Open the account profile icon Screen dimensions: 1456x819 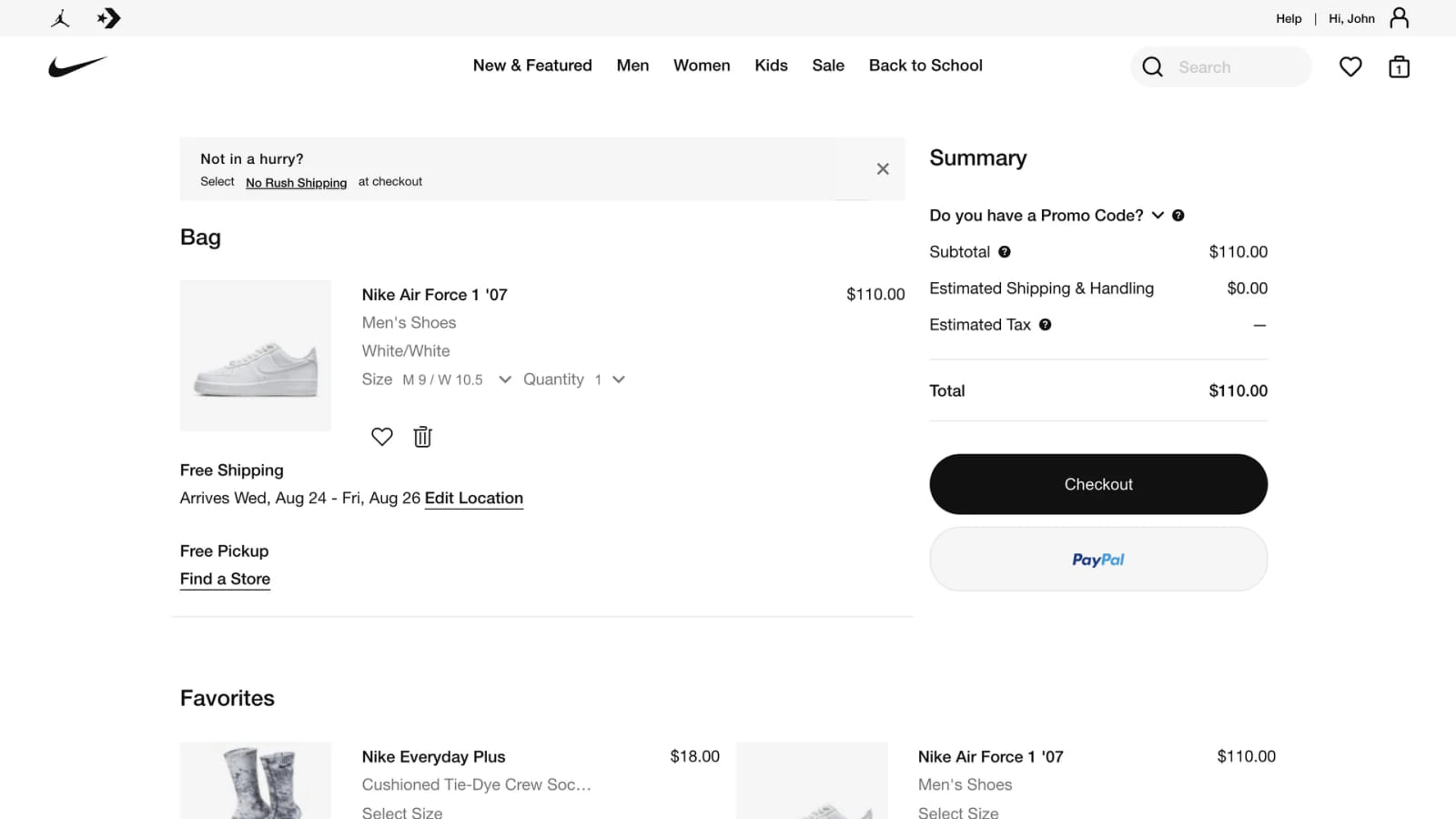click(1399, 18)
